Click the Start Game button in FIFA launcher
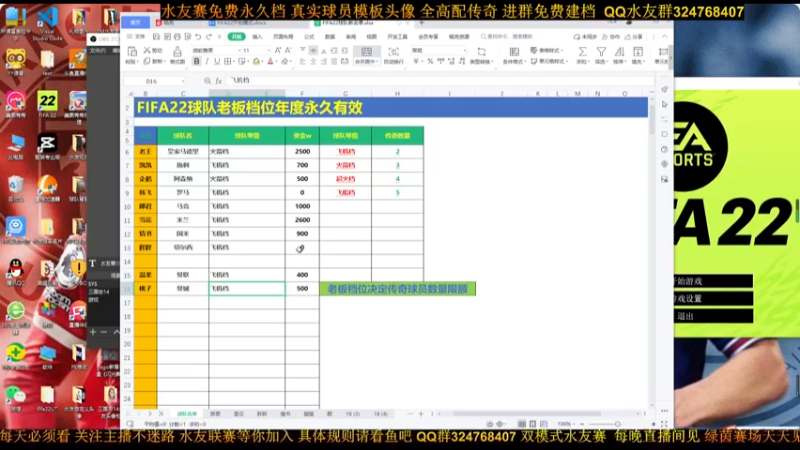Viewport: 800px width, 450px height. pyautogui.click(x=713, y=281)
